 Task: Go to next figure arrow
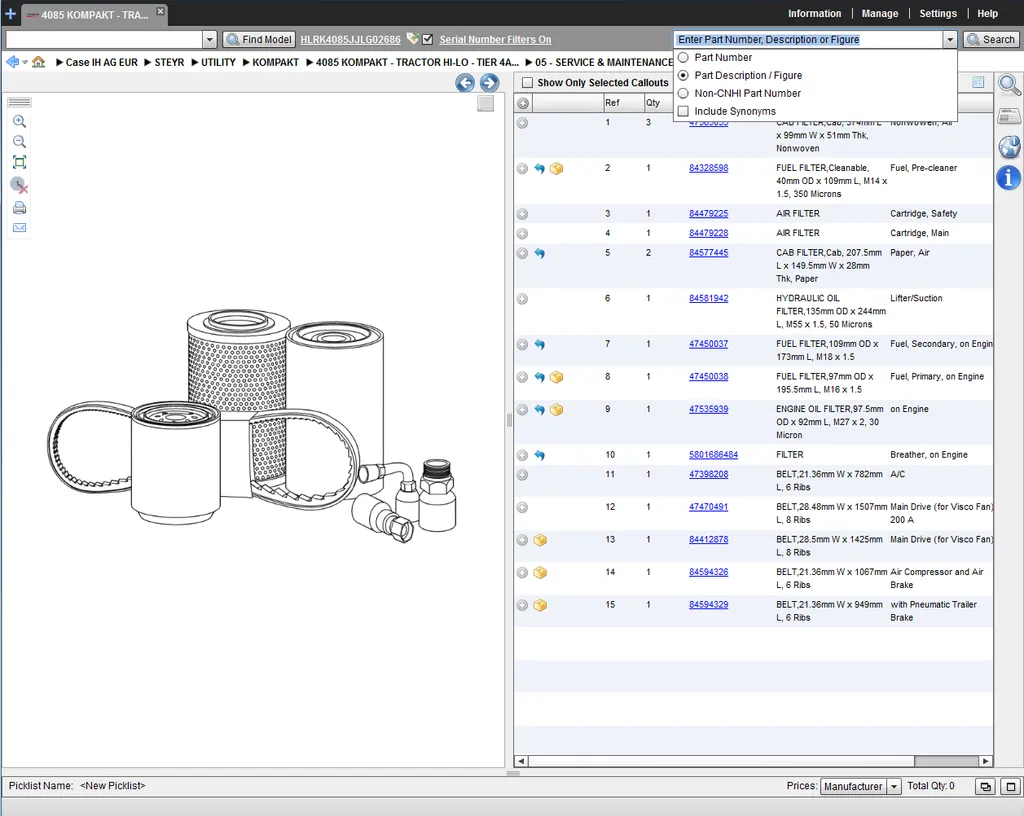pos(489,83)
